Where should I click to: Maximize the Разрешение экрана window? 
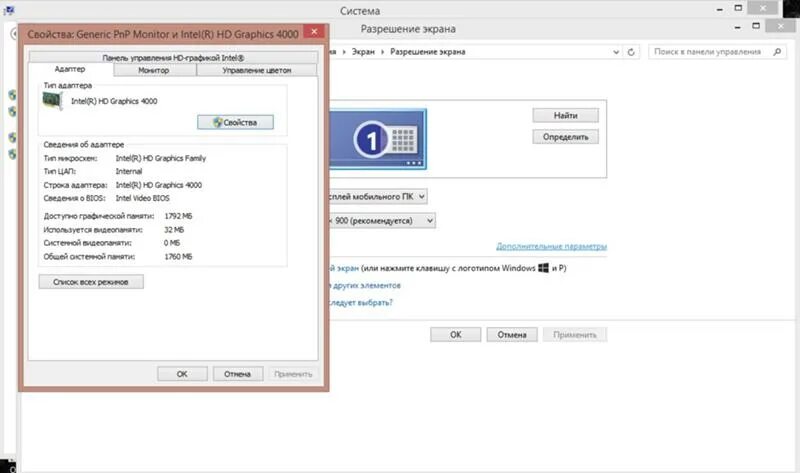[756, 26]
